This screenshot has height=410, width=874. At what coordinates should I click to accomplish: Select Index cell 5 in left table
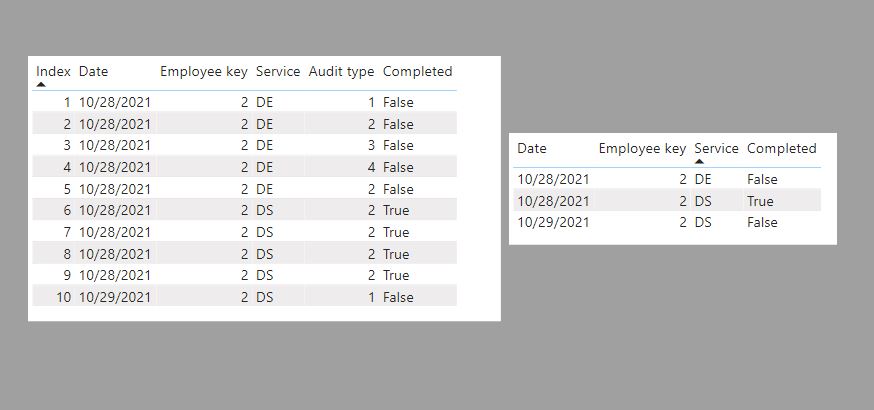(67, 189)
